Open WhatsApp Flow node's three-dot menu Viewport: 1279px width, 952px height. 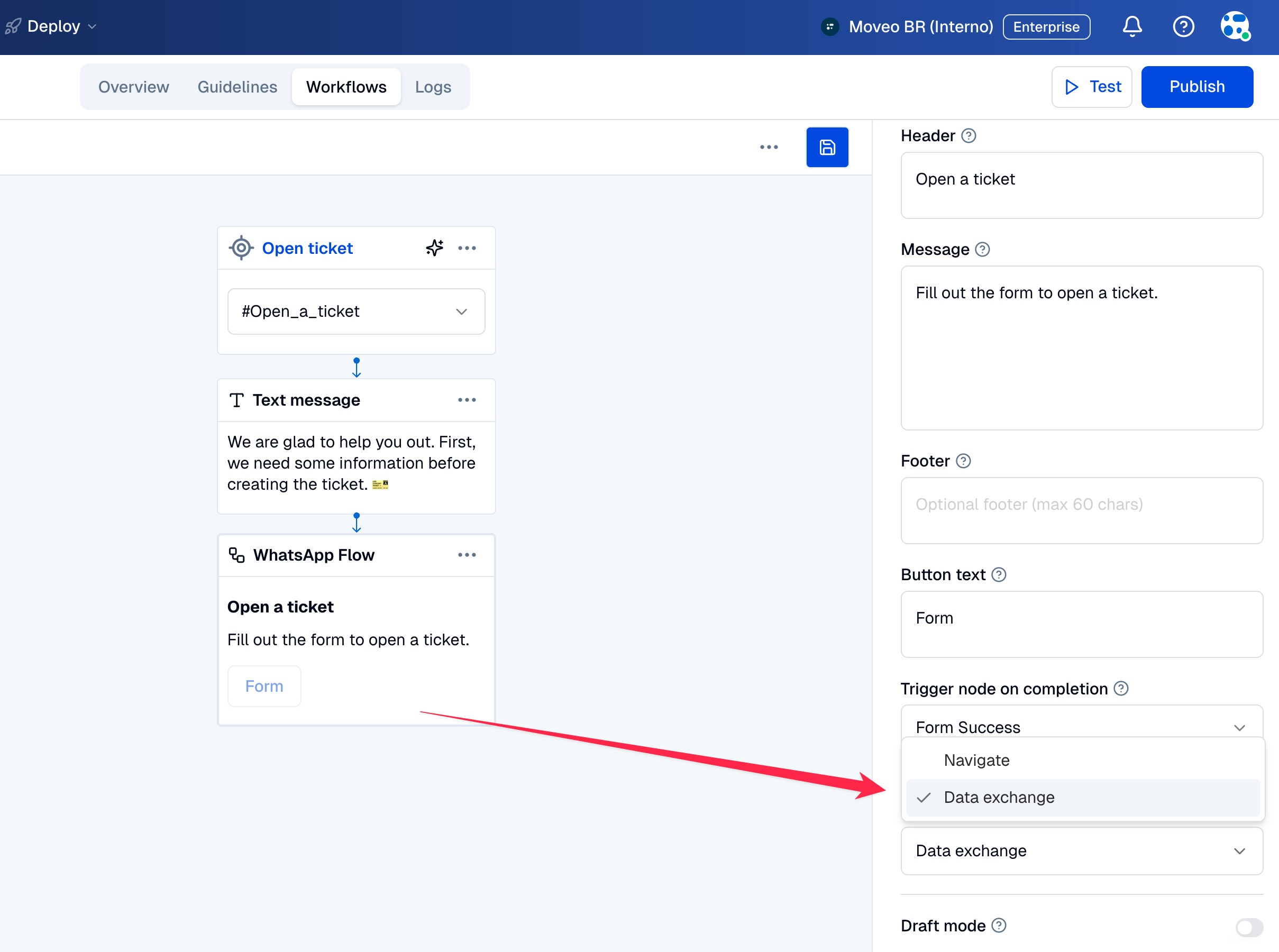click(x=467, y=555)
